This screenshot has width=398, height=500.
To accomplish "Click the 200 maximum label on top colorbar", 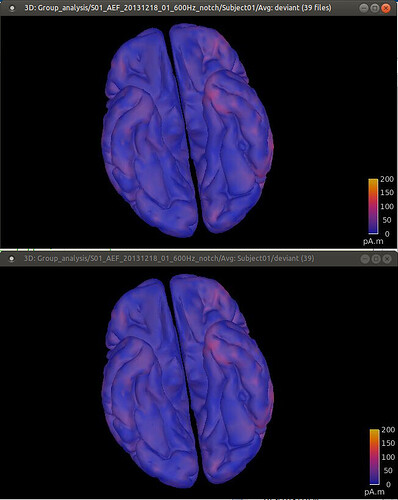I will [387, 179].
